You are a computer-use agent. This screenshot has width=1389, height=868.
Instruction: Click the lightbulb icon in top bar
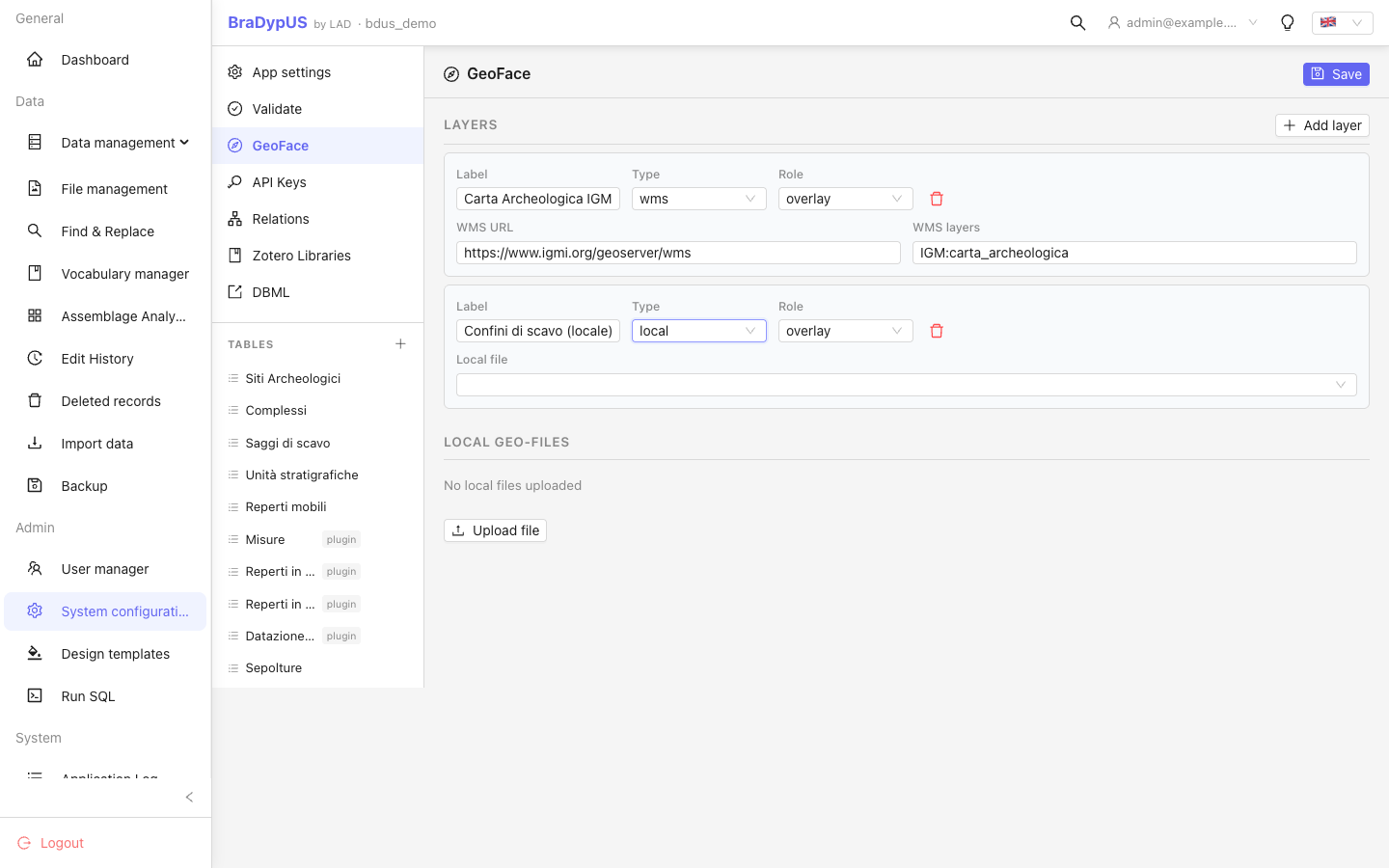coord(1287,23)
